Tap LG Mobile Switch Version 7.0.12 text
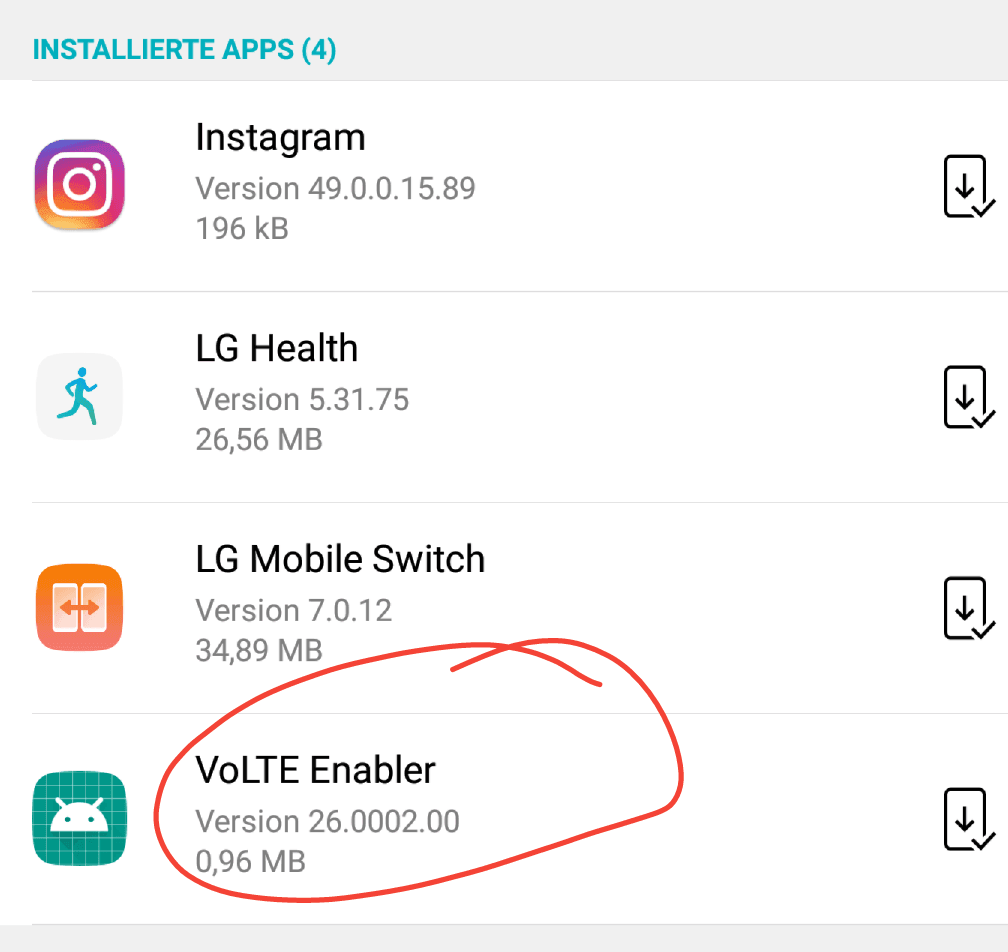The height and width of the screenshot is (952, 1008). tap(294, 610)
